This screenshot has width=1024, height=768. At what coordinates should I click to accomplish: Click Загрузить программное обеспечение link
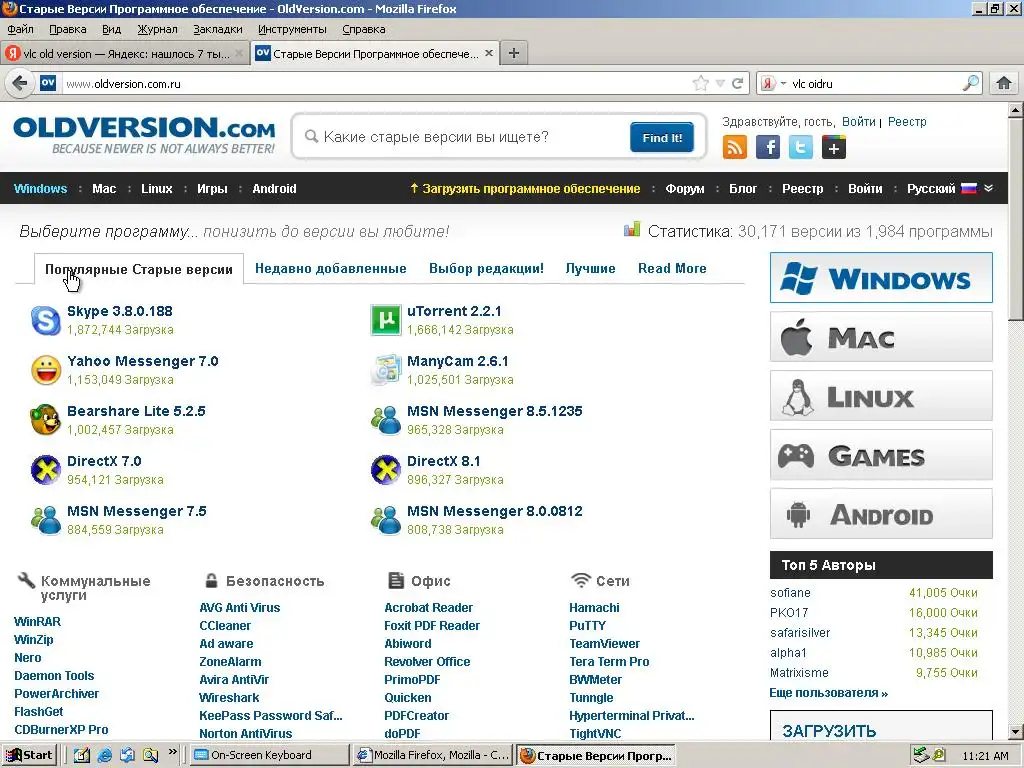pyautogui.click(x=525, y=188)
